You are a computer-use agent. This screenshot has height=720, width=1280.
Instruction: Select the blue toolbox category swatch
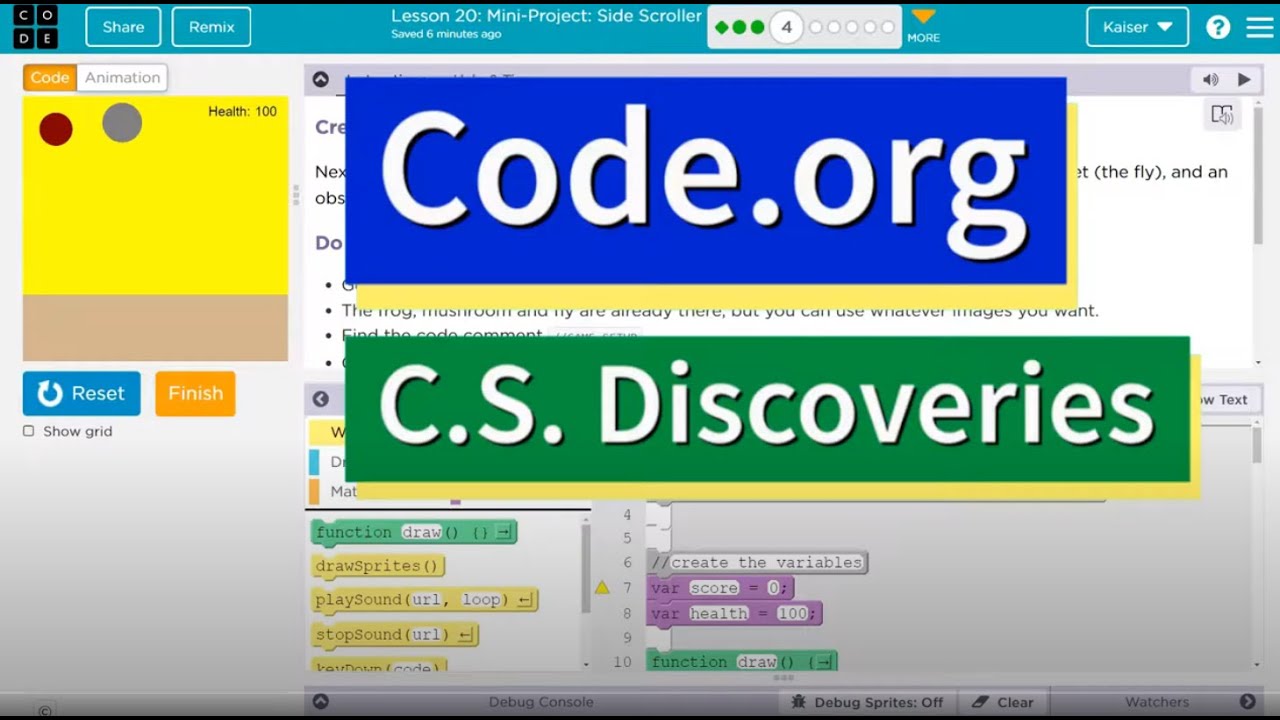pos(314,462)
